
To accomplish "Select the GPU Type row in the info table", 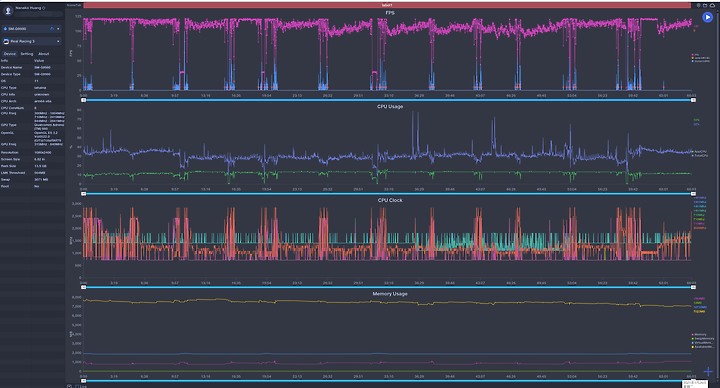I will coord(33,126).
